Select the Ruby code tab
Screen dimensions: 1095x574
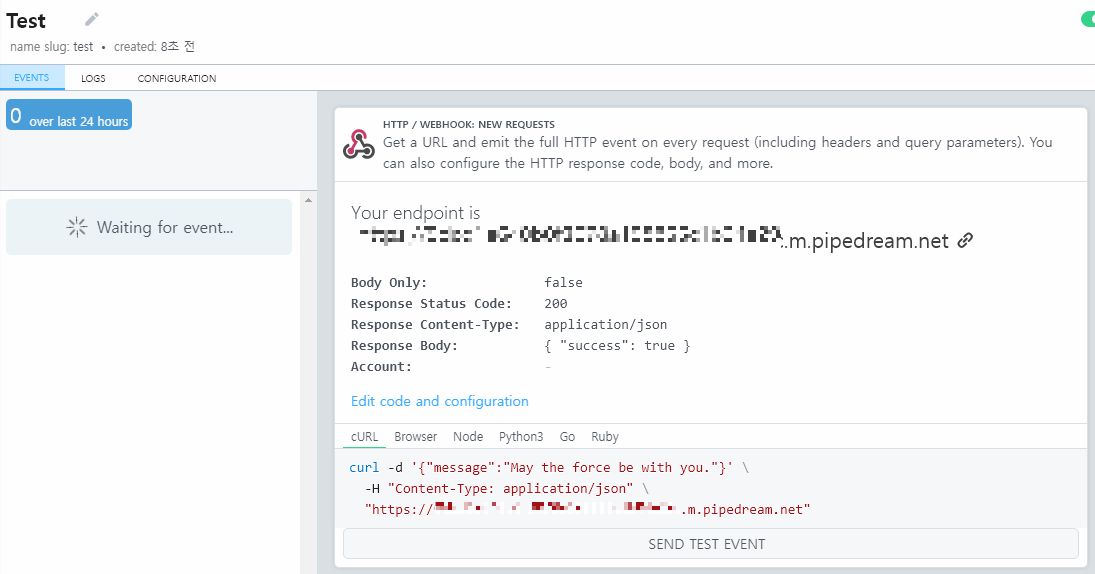605,436
